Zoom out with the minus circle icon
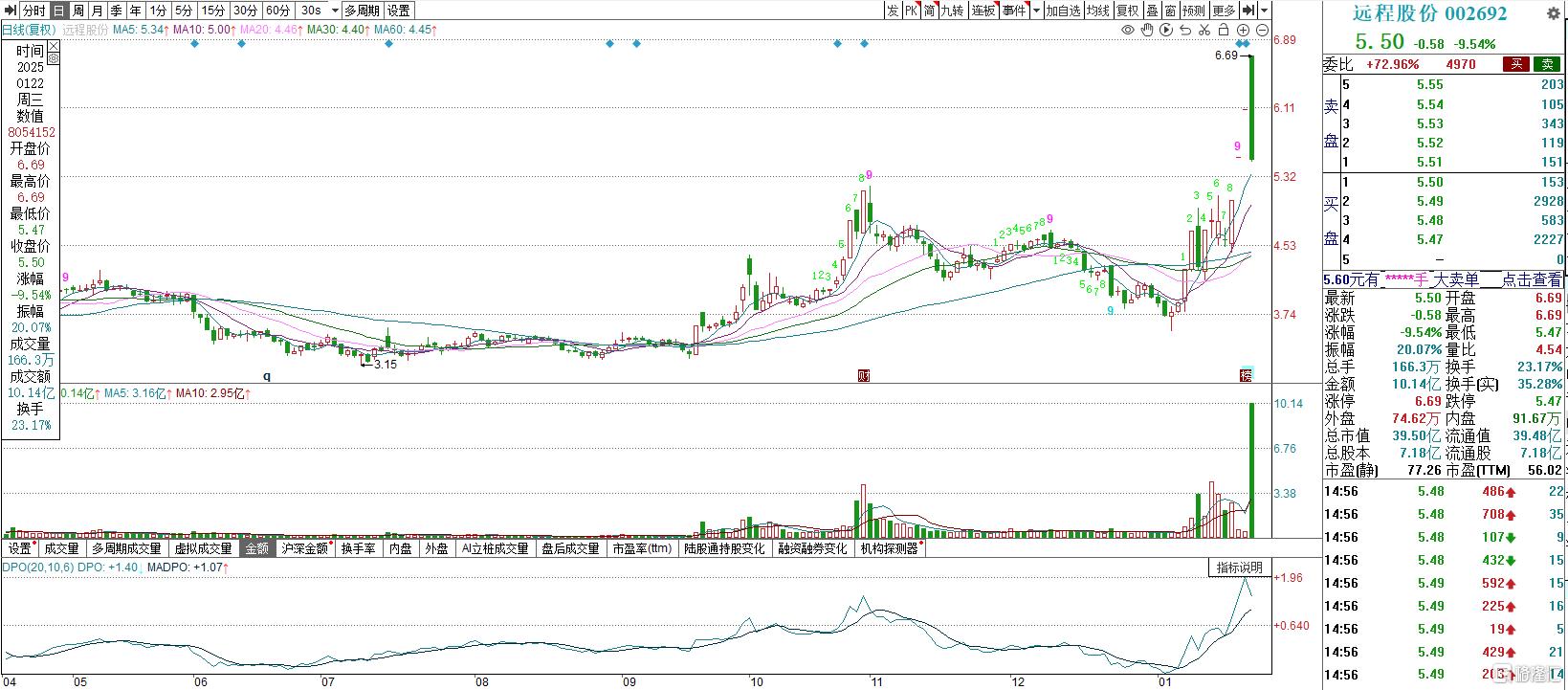 (1262, 30)
